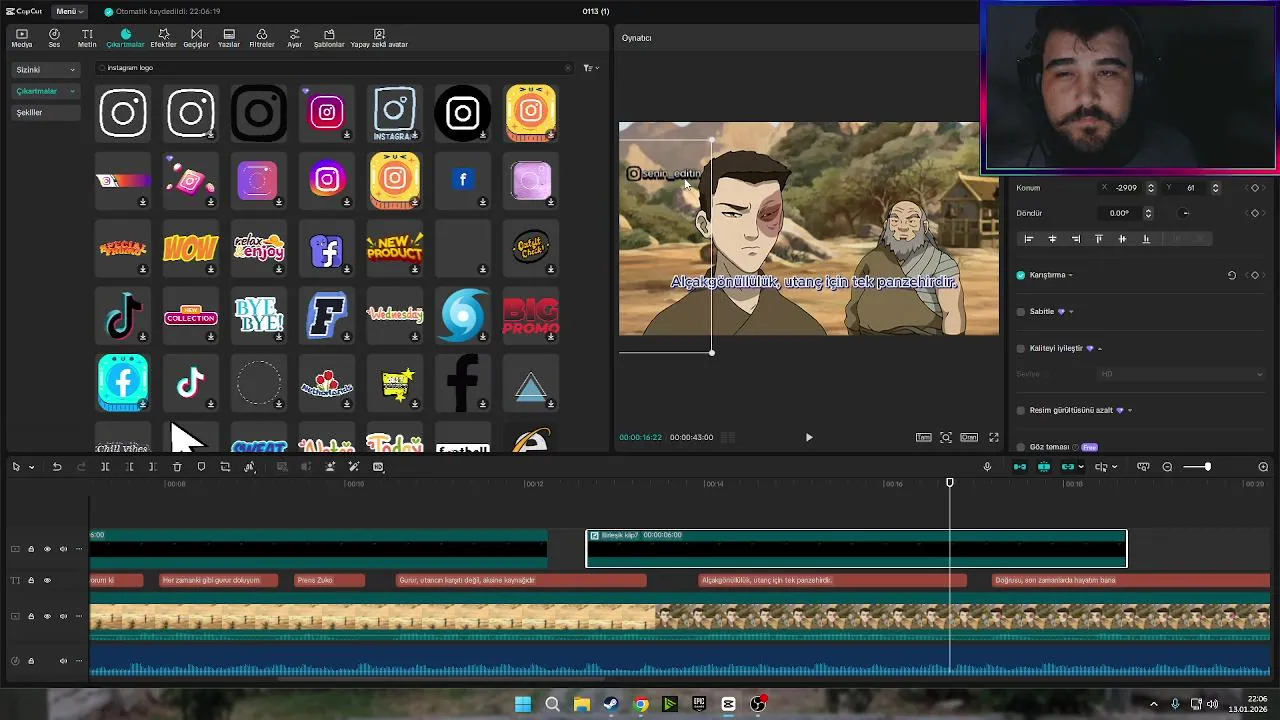Expand the Sabitle section arrow
The width and height of the screenshot is (1280, 720).
[x=1071, y=312]
